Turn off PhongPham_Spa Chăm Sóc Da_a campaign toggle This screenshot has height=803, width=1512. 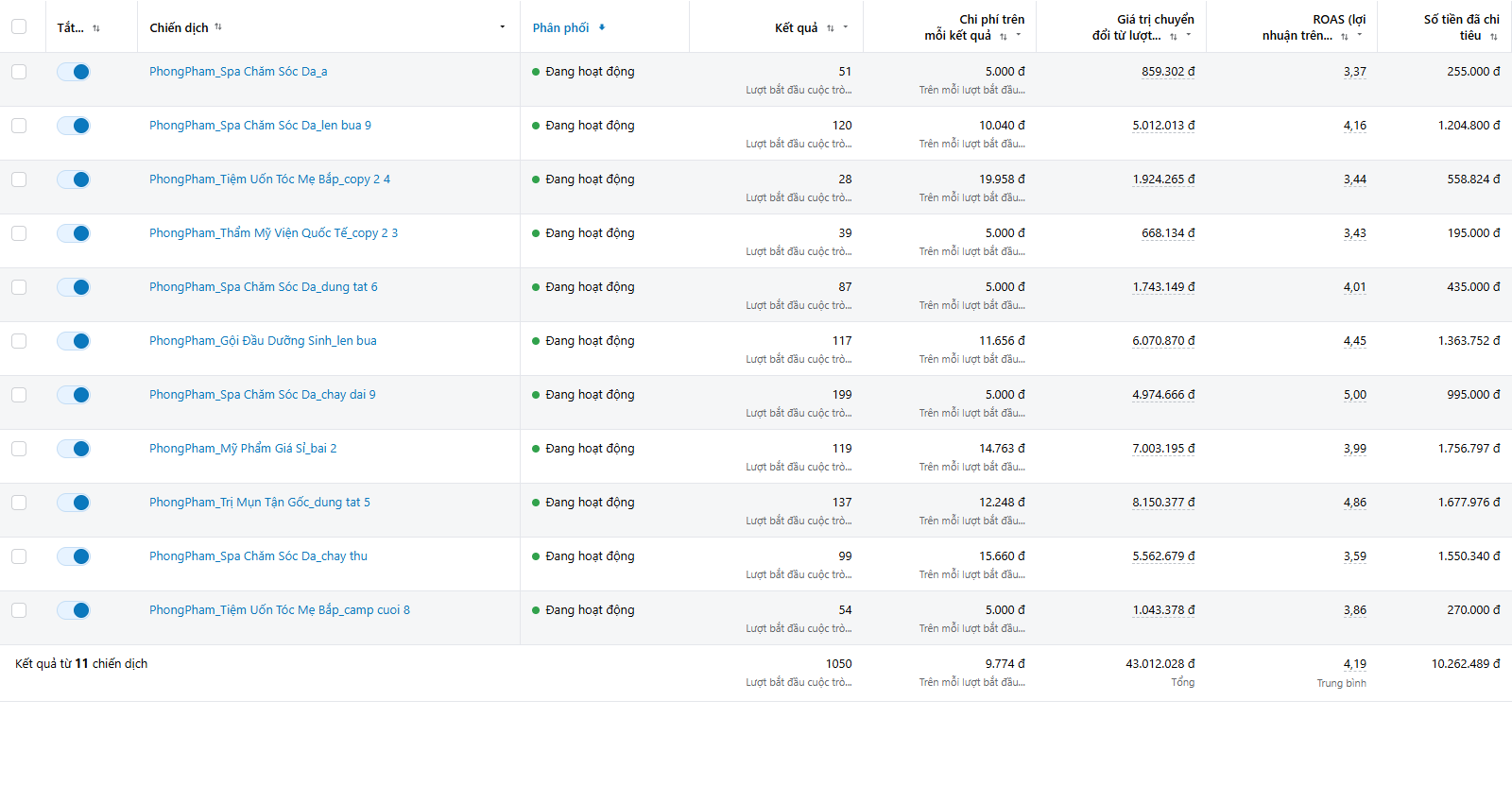click(x=74, y=72)
